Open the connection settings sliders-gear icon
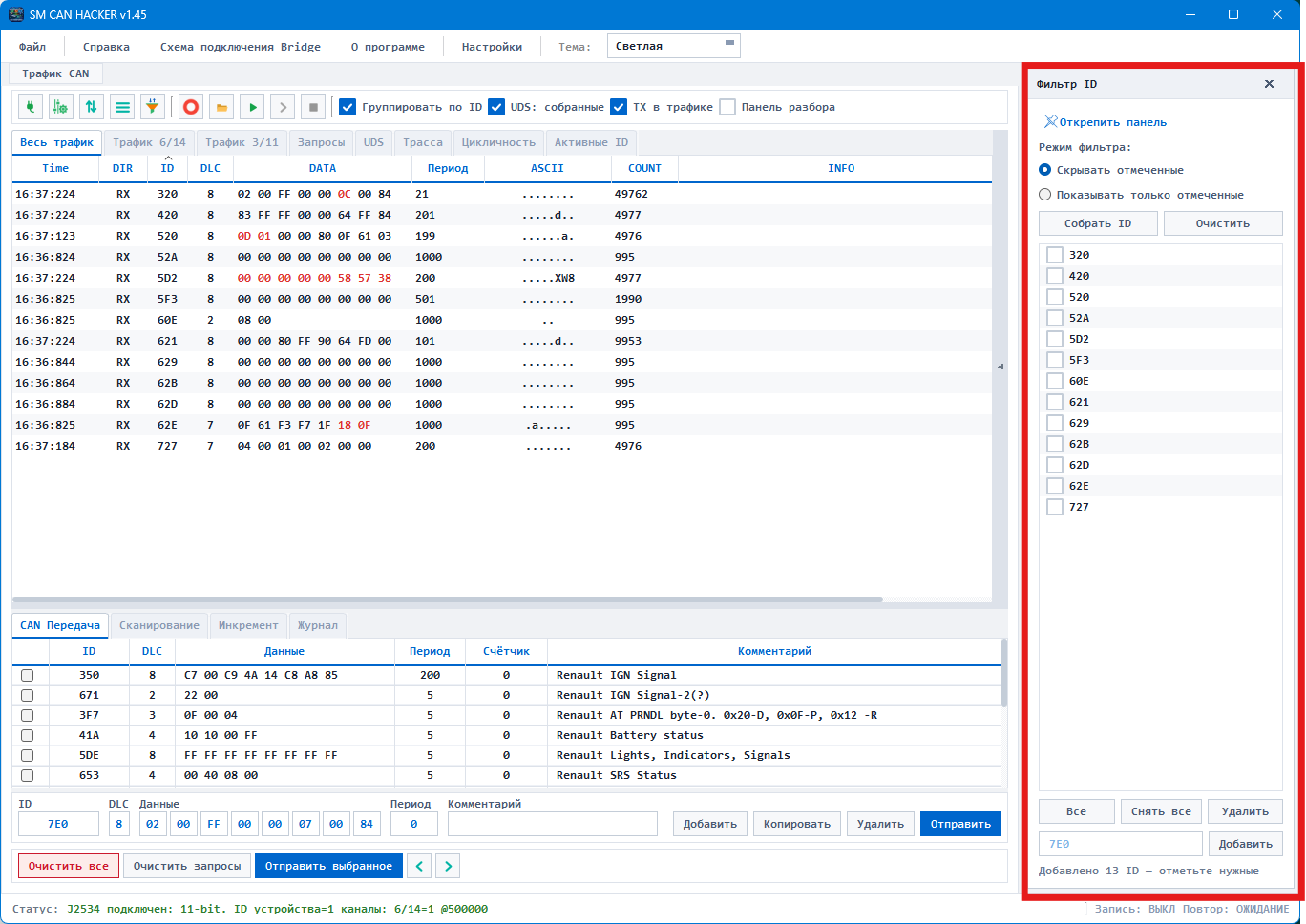The width and height of the screenshot is (1306, 924). (x=61, y=107)
